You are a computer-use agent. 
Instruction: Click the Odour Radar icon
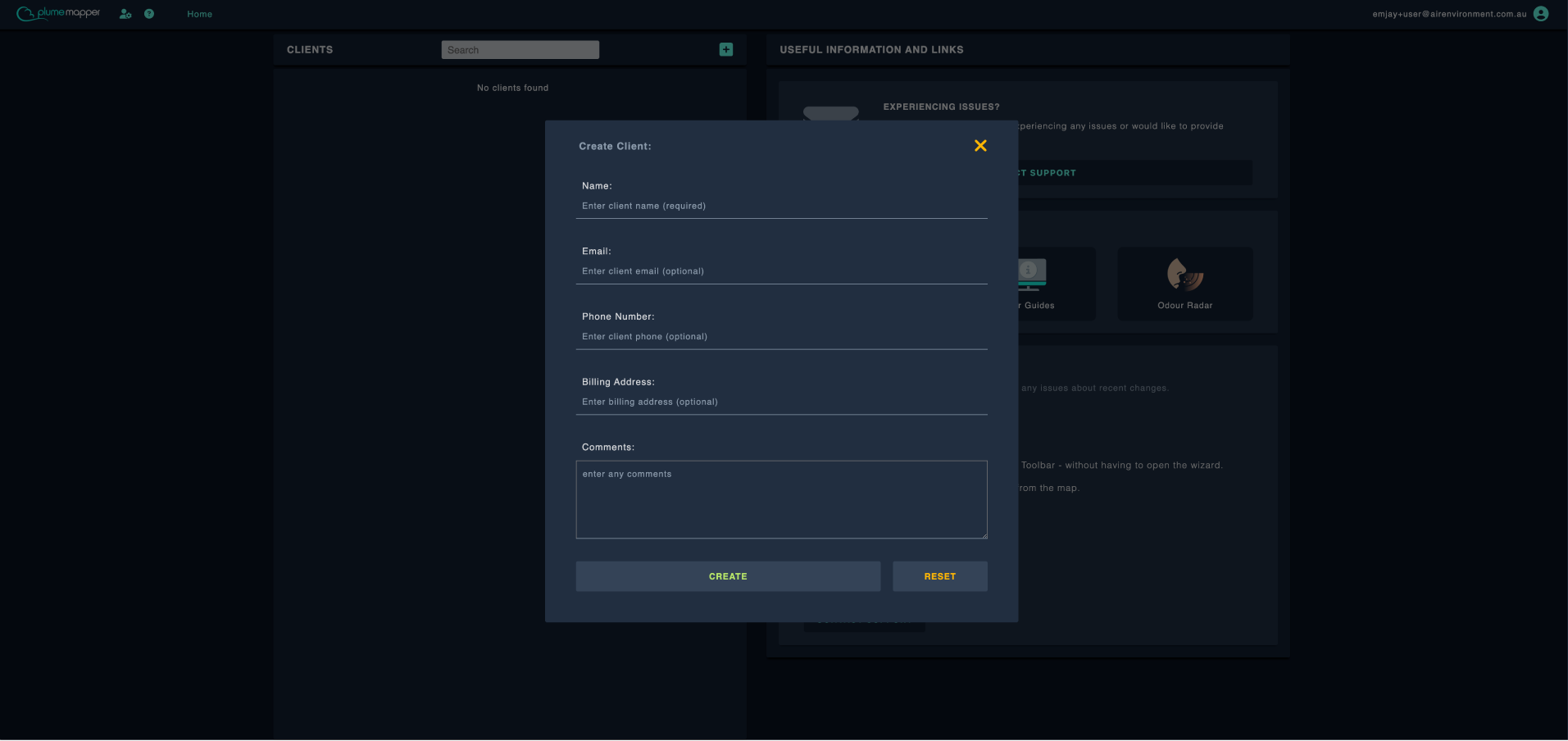tap(1185, 275)
